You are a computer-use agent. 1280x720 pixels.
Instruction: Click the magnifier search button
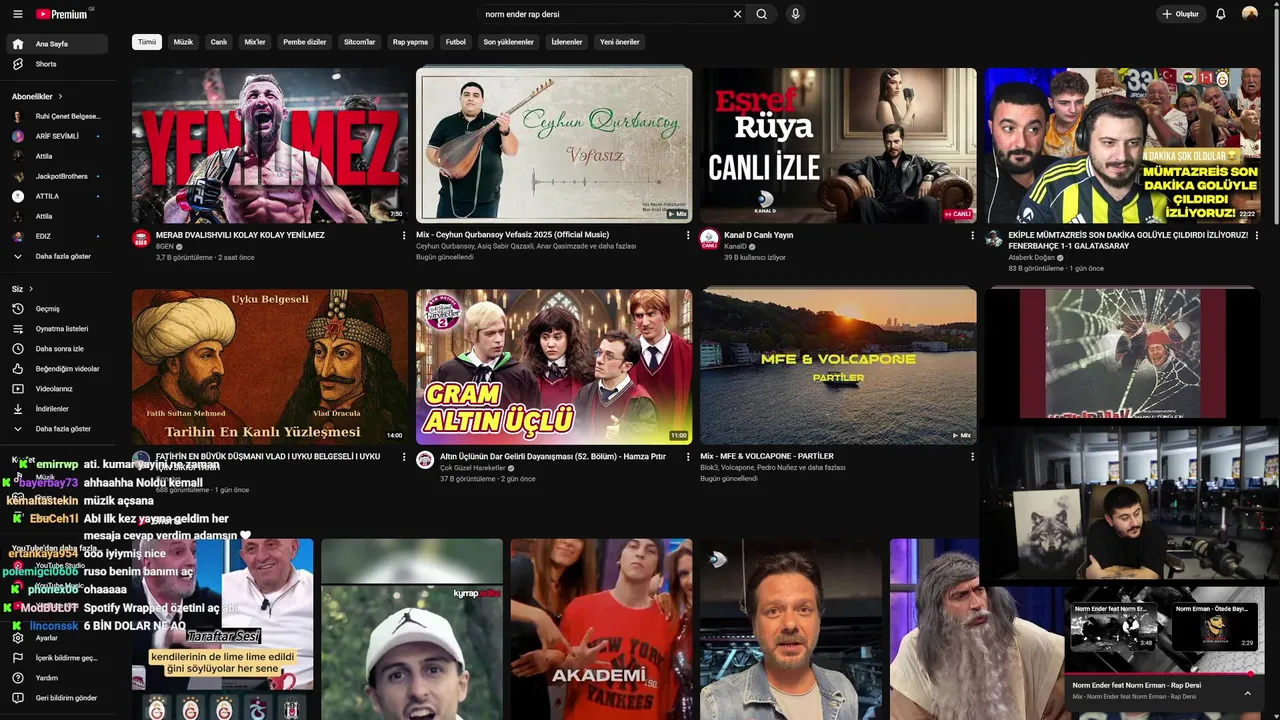pos(762,14)
